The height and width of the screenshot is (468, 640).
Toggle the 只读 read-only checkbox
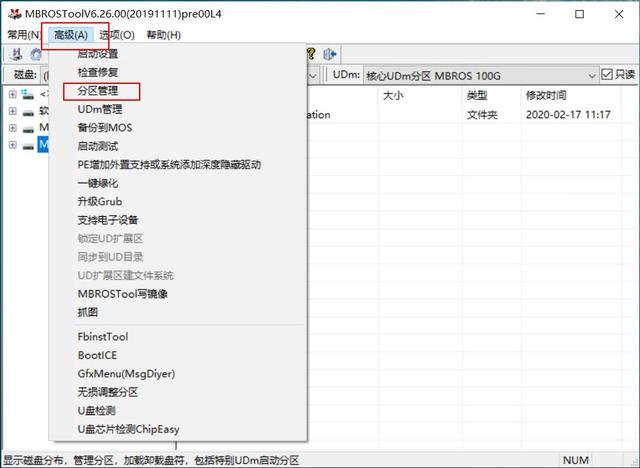(x=607, y=75)
